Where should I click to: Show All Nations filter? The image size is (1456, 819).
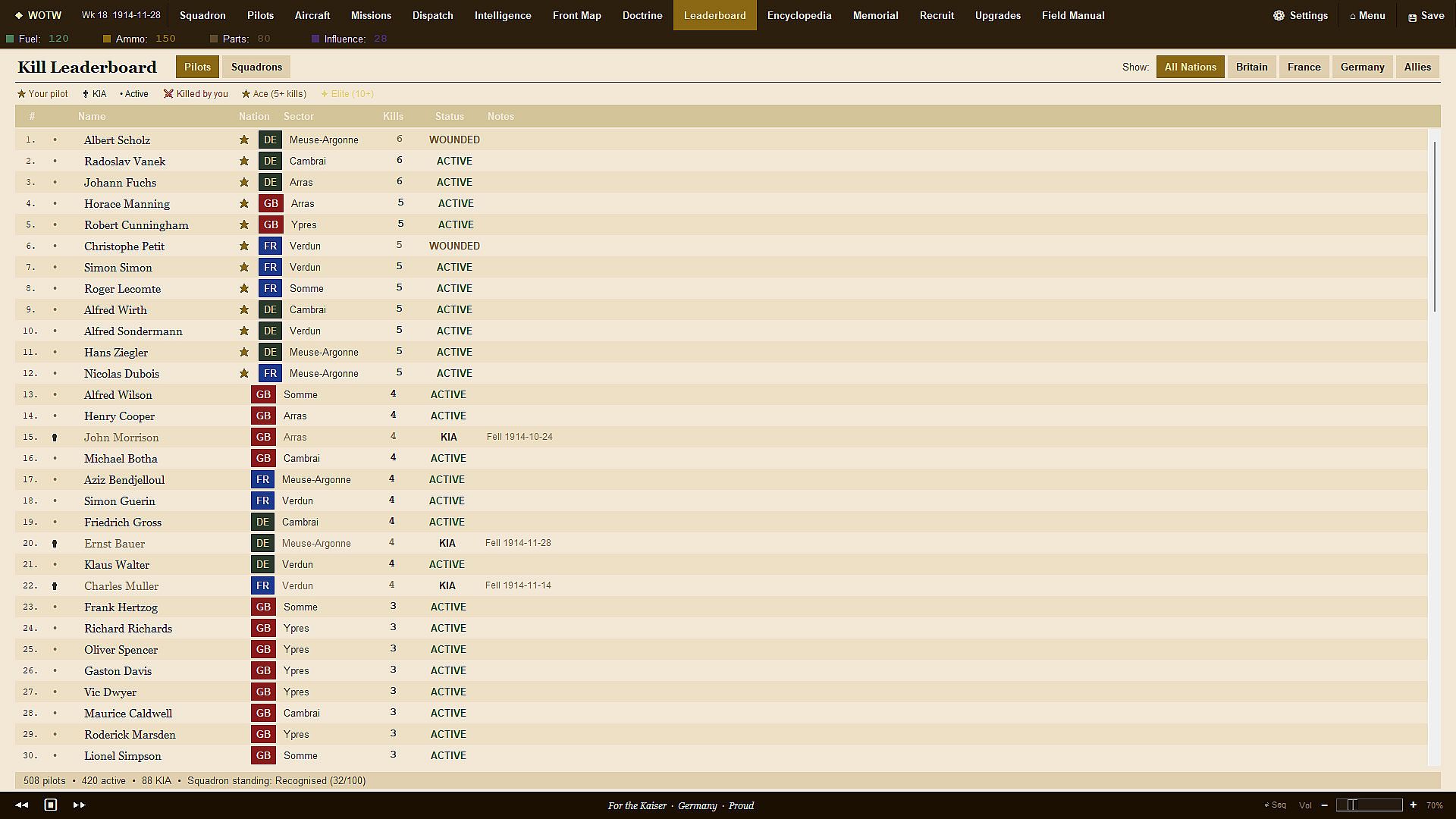coord(1190,67)
